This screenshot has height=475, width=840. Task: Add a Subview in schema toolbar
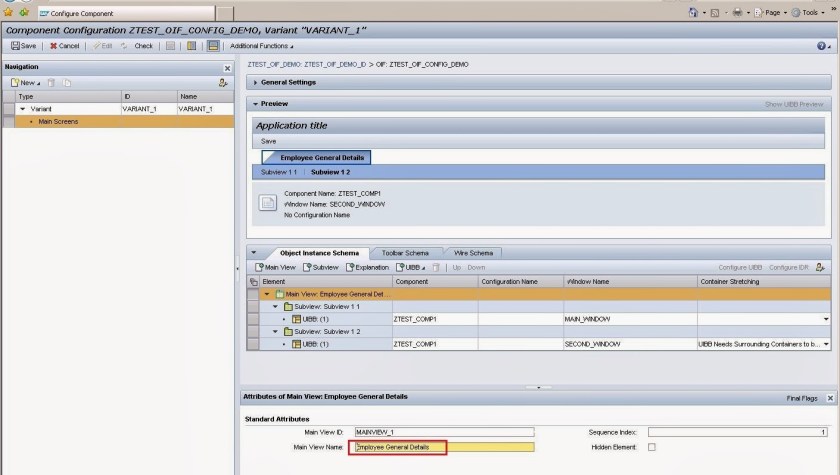321,267
